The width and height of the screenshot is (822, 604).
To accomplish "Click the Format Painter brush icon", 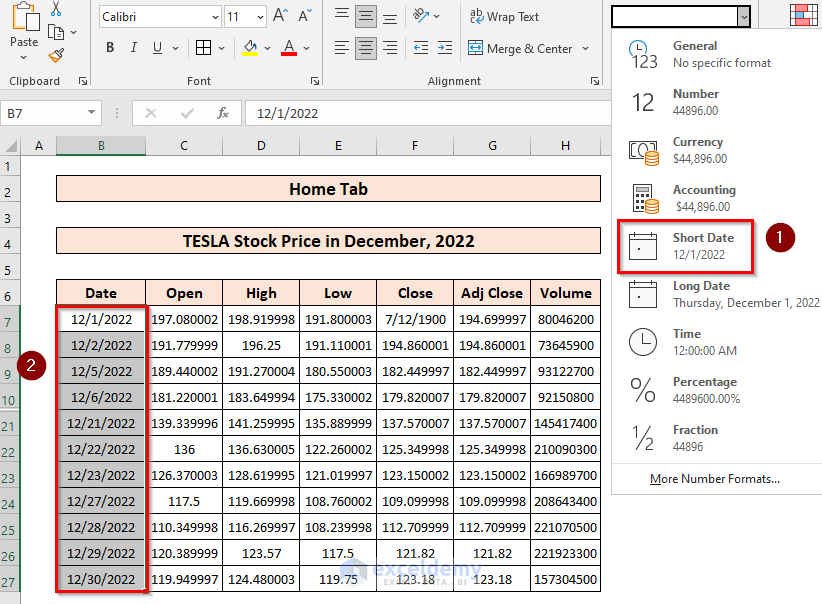I will click(57, 56).
